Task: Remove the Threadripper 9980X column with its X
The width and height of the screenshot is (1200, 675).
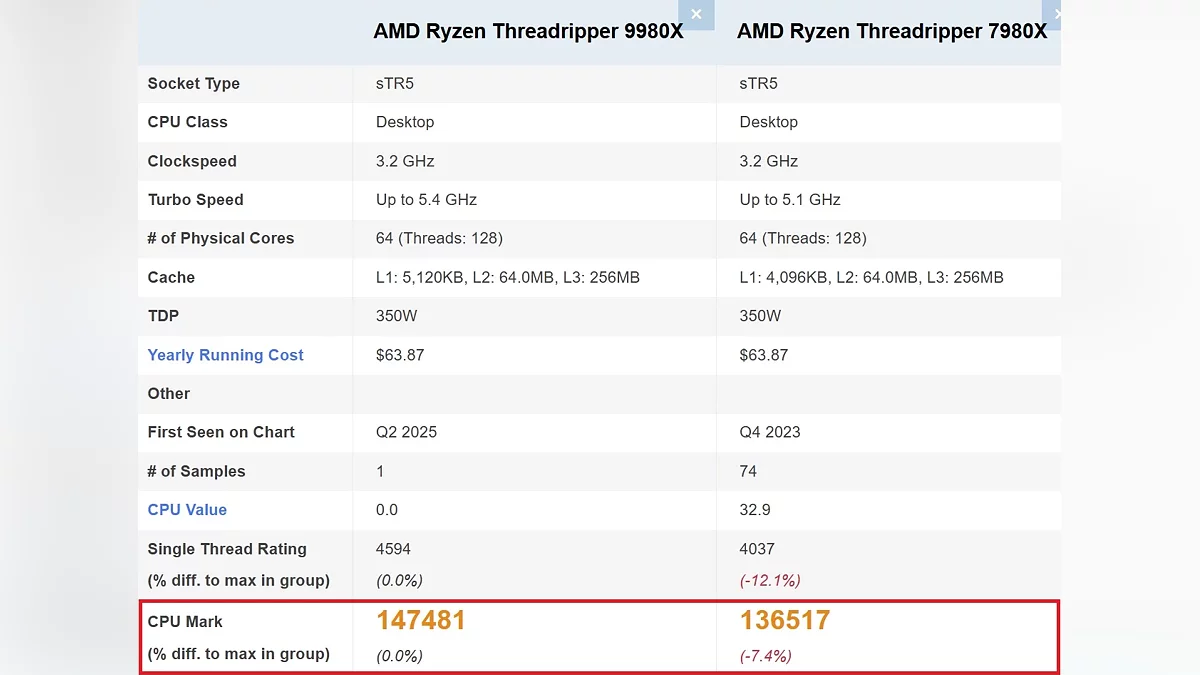Action: [696, 14]
